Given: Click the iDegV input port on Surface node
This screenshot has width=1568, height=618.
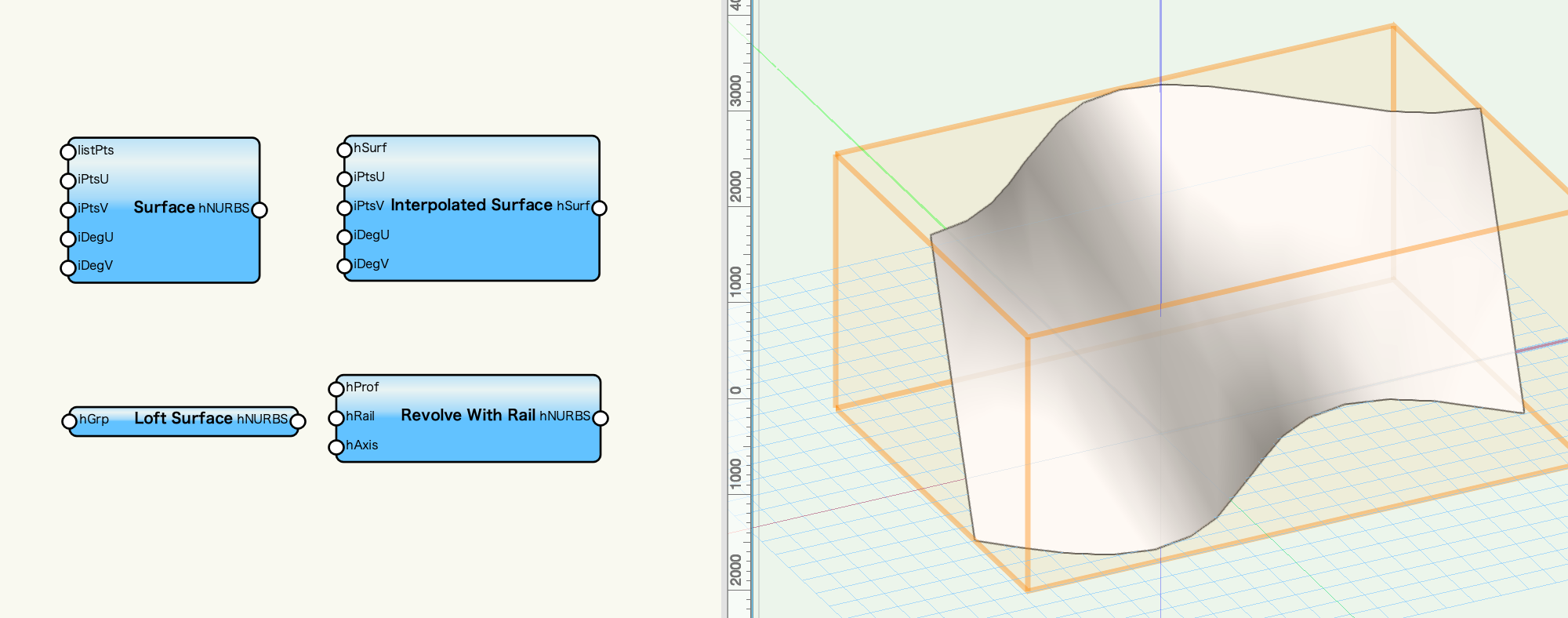Looking at the screenshot, I should point(68,267).
